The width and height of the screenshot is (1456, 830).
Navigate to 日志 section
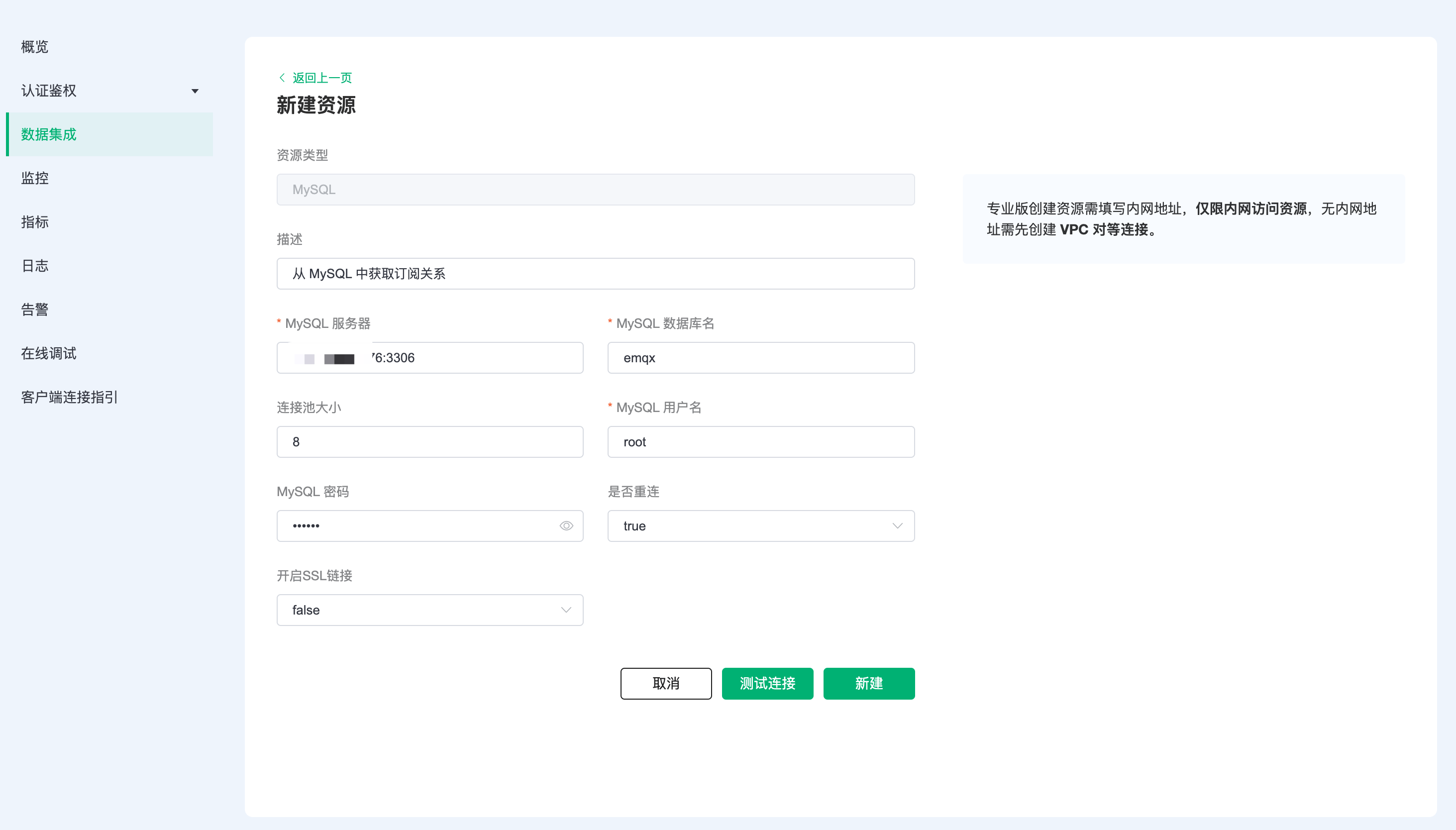[x=35, y=266]
